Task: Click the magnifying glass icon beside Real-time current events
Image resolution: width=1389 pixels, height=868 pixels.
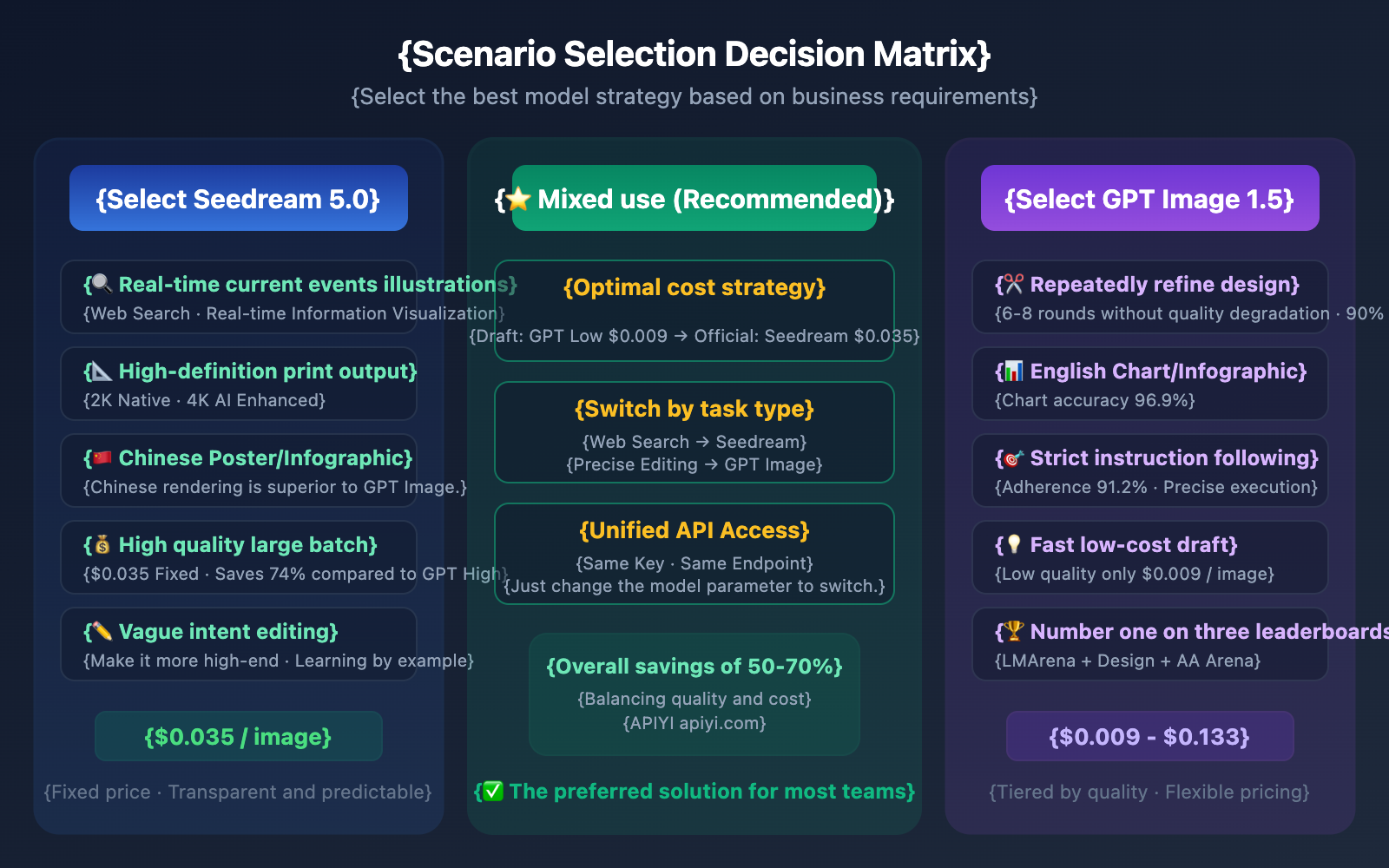Action: [x=102, y=284]
